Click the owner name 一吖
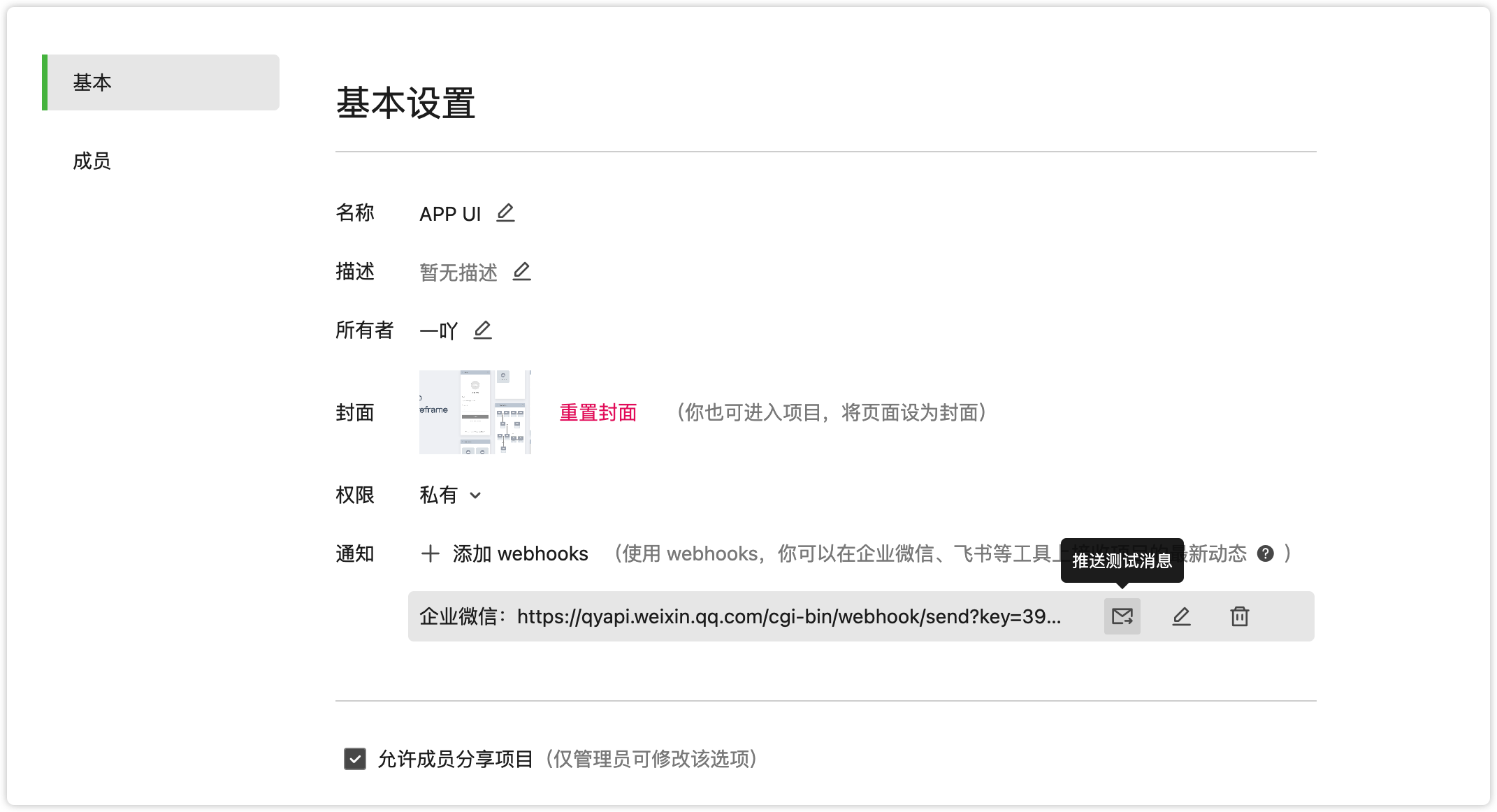The width and height of the screenshot is (1497, 812). click(438, 331)
